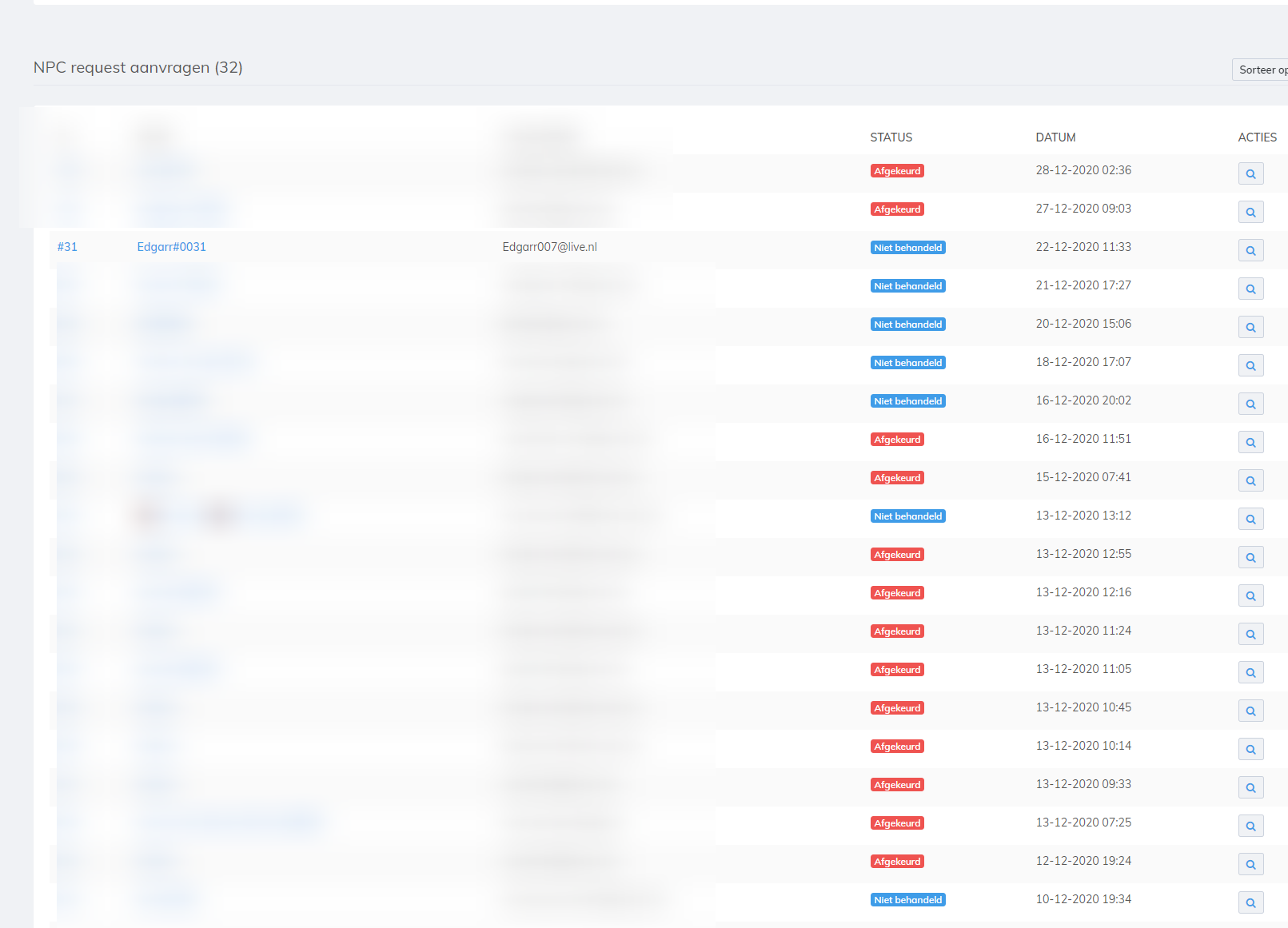
Task: Open details for Edgarr#0031 request via magnifier
Action: (x=1250, y=250)
